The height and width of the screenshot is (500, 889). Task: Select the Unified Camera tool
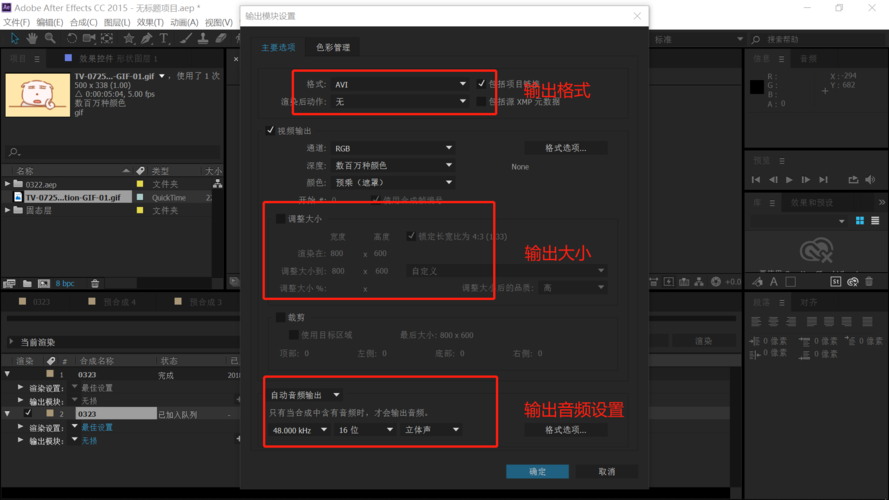point(89,39)
